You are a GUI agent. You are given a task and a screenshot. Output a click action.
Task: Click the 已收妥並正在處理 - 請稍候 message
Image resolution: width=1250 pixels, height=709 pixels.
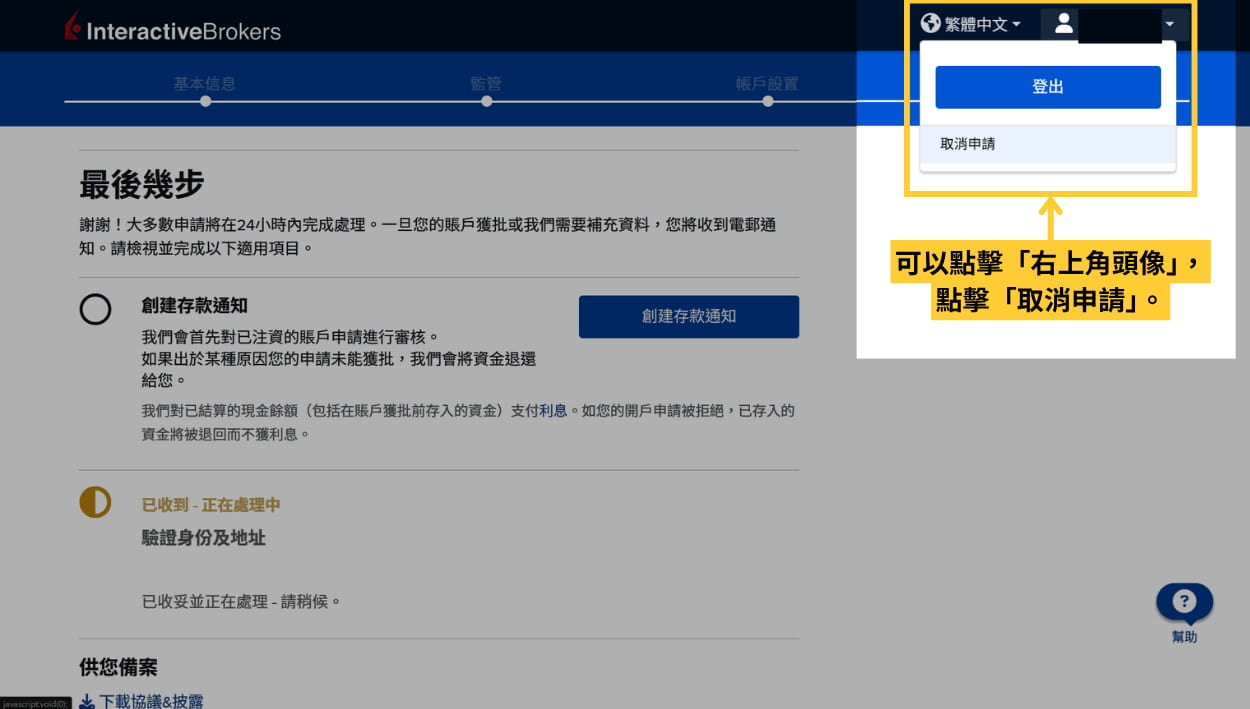click(x=242, y=602)
